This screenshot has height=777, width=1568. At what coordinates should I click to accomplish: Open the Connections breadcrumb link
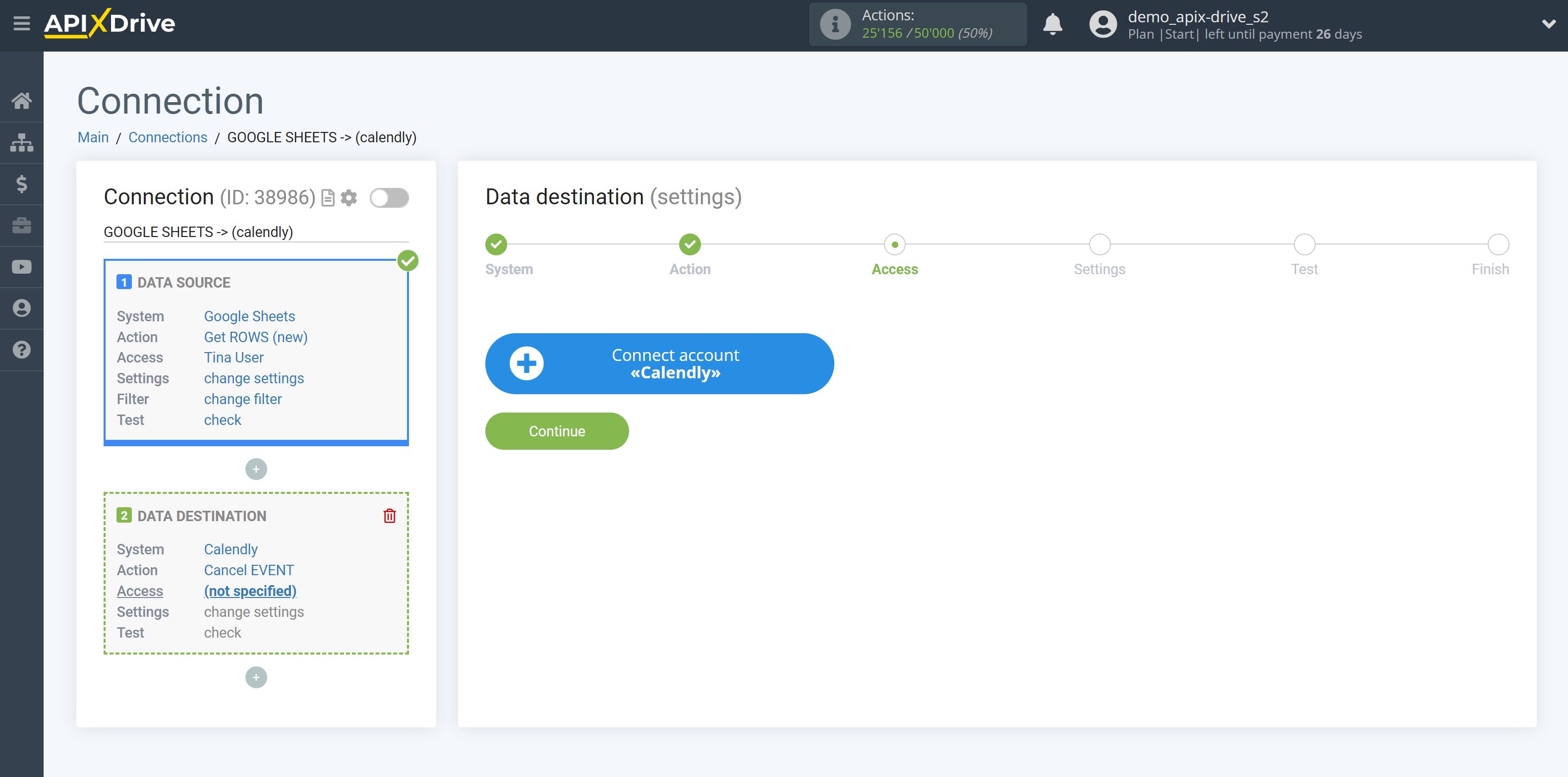click(167, 137)
